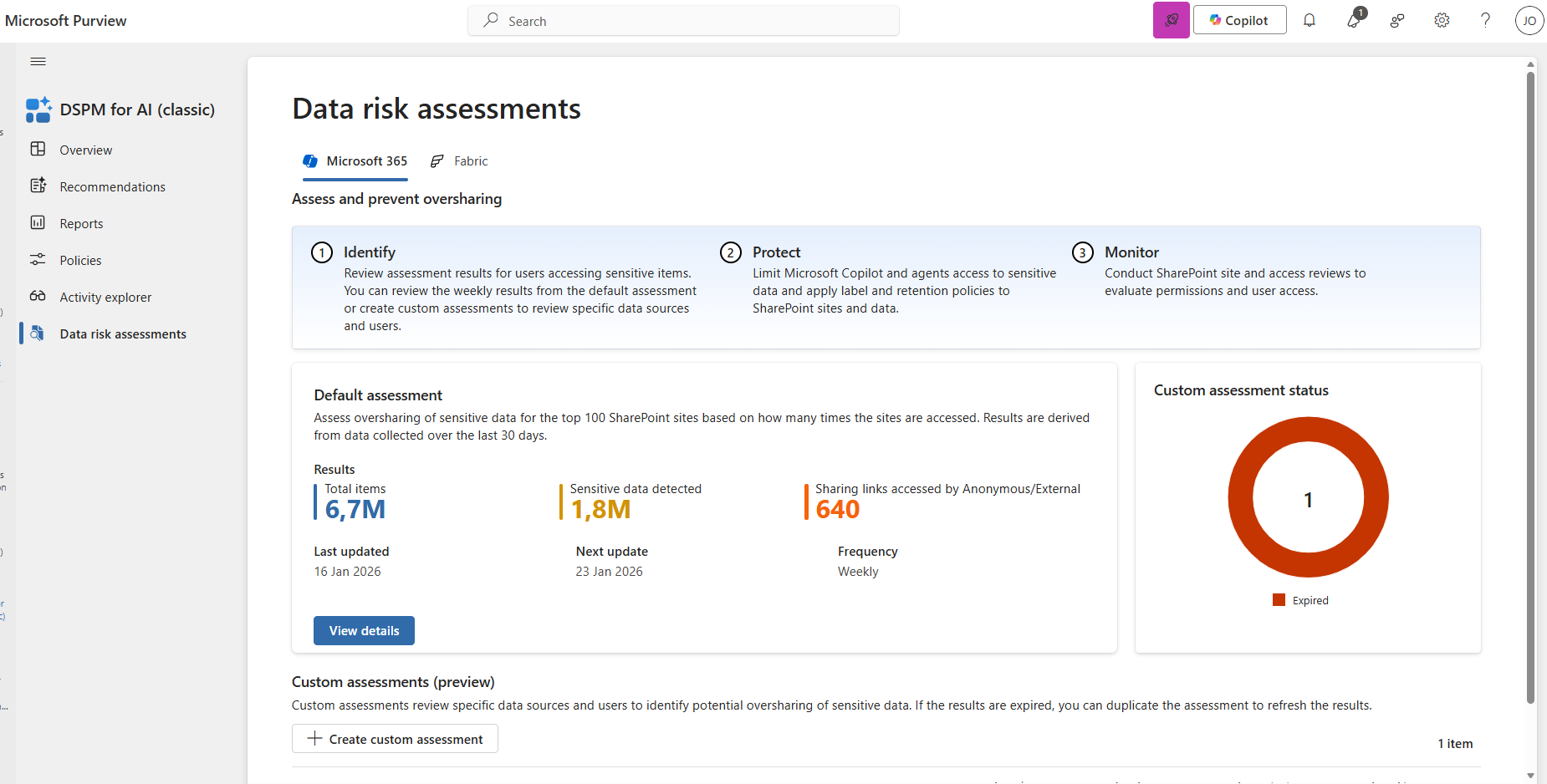Open the JO account avatar
The image size is (1547, 784).
tap(1529, 20)
